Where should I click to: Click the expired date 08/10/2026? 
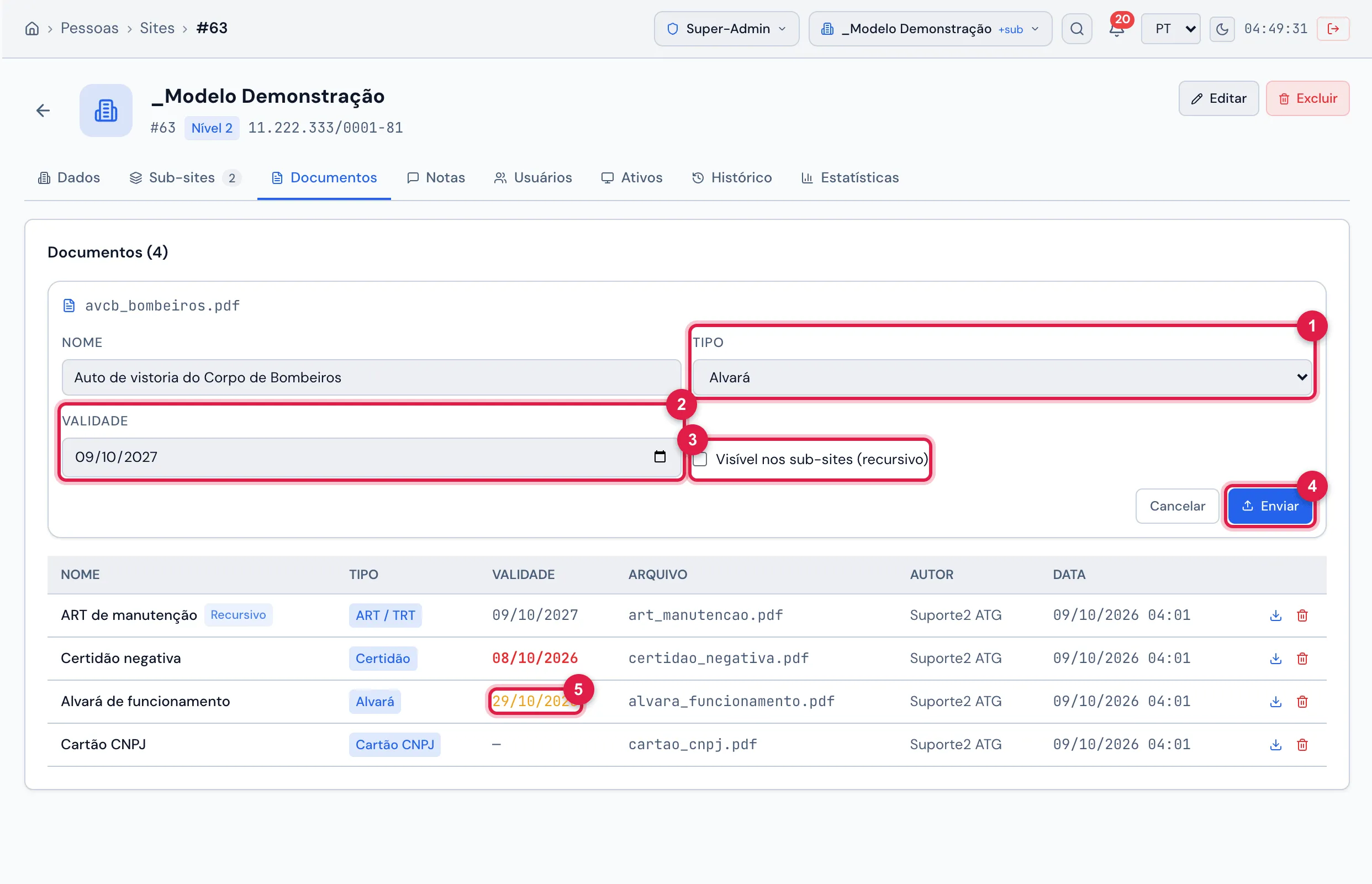[535, 658]
